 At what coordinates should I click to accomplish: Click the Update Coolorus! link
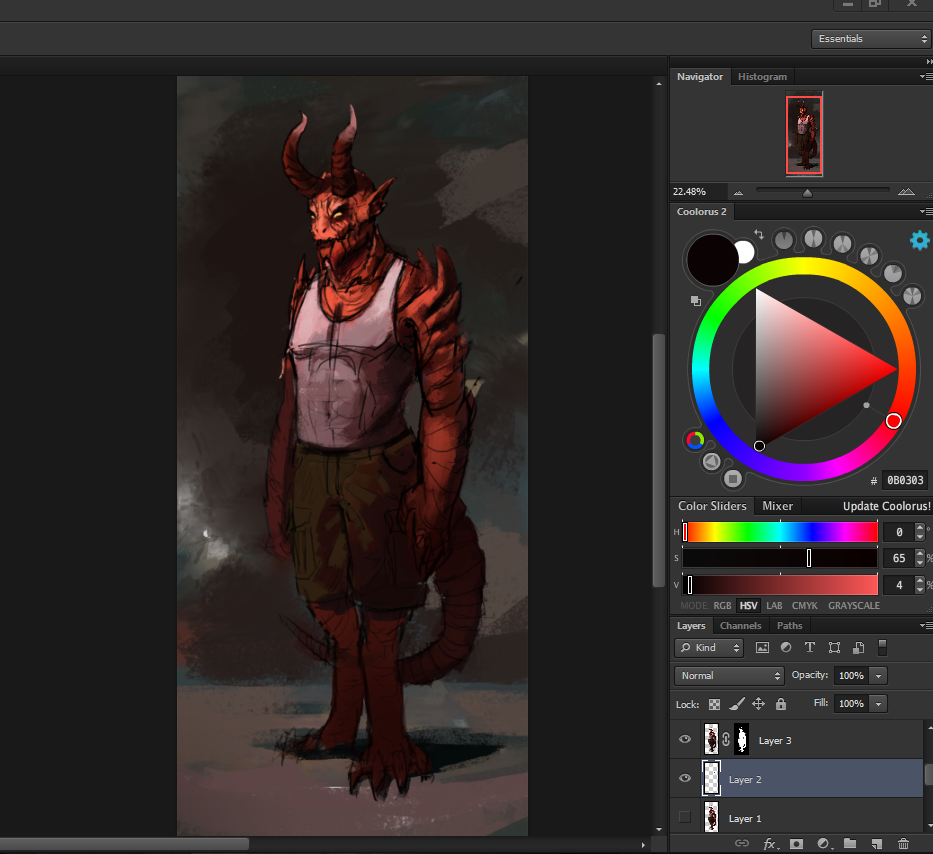(886, 506)
